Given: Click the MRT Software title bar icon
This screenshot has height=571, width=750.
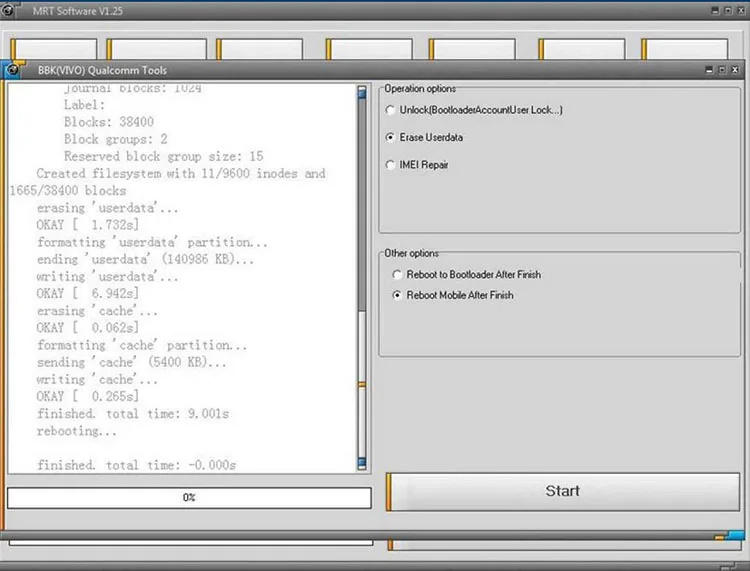Looking at the screenshot, I should [x=7, y=10].
